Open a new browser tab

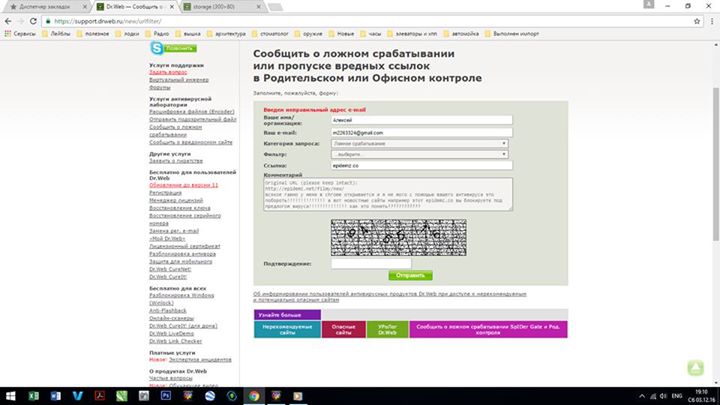[x=275, y=7]
